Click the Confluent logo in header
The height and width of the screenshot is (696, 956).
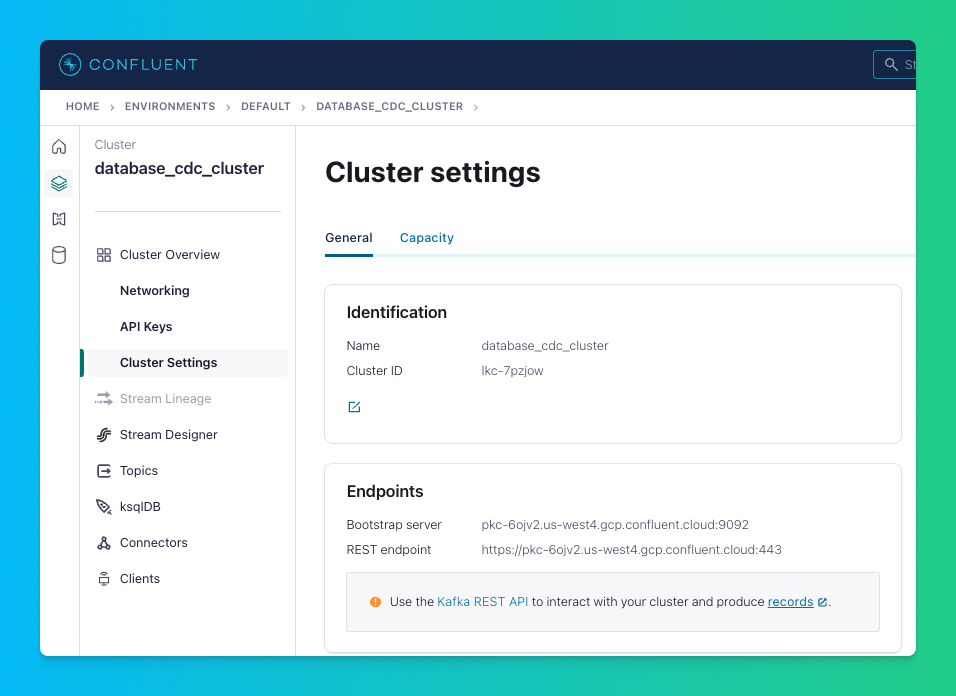[128, 65]
